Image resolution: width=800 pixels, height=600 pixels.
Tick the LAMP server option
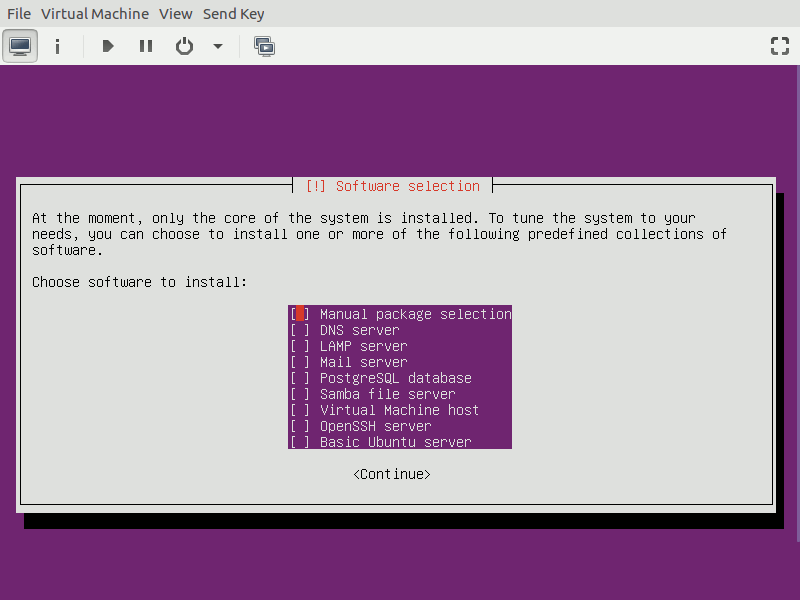pyautogui.click(x=300, y=346)
